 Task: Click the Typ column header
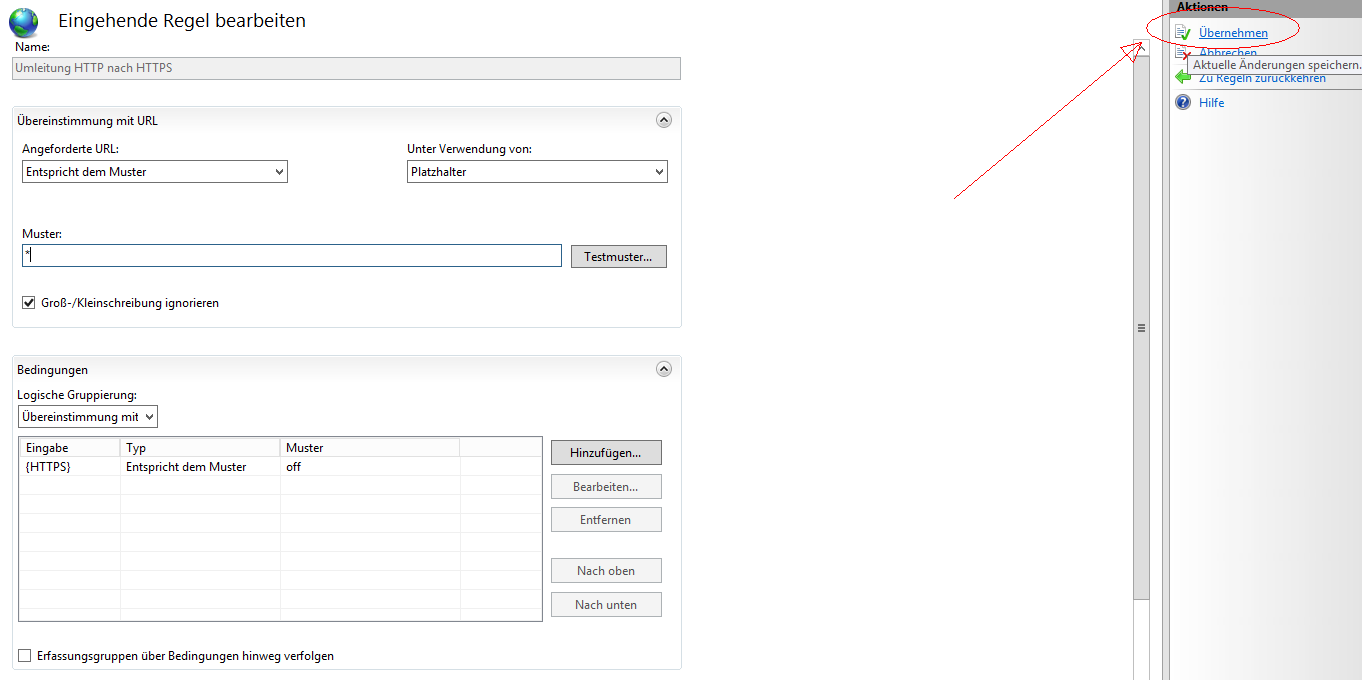(200, 448)
